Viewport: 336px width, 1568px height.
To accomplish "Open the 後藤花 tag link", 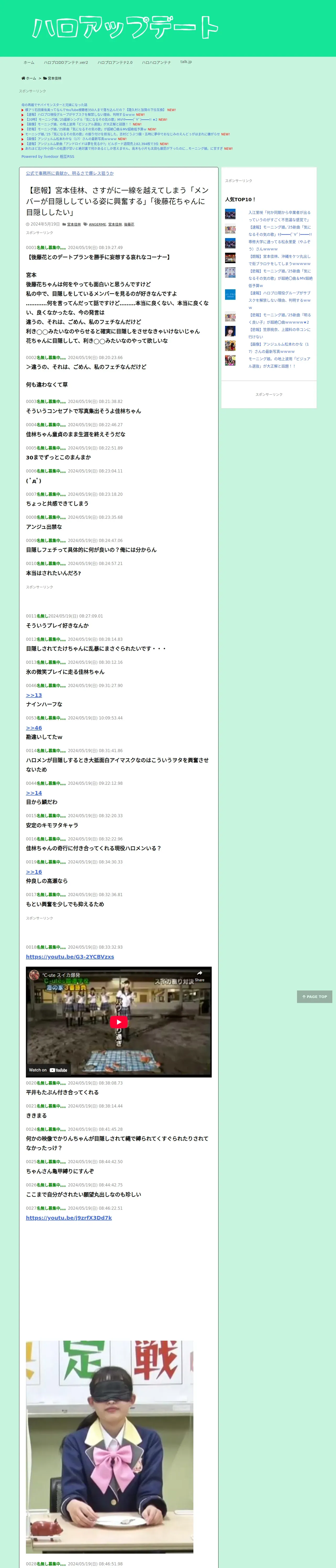I will point(129,224).
